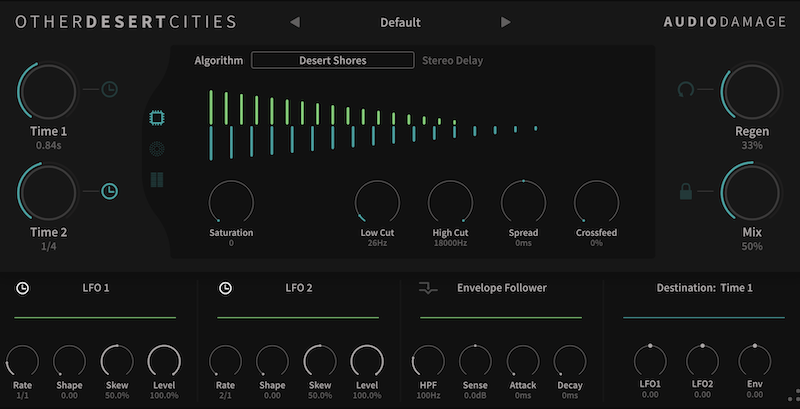Click the LFO 1 sync clock icon
Screen dimensions: 800x409
23,288
